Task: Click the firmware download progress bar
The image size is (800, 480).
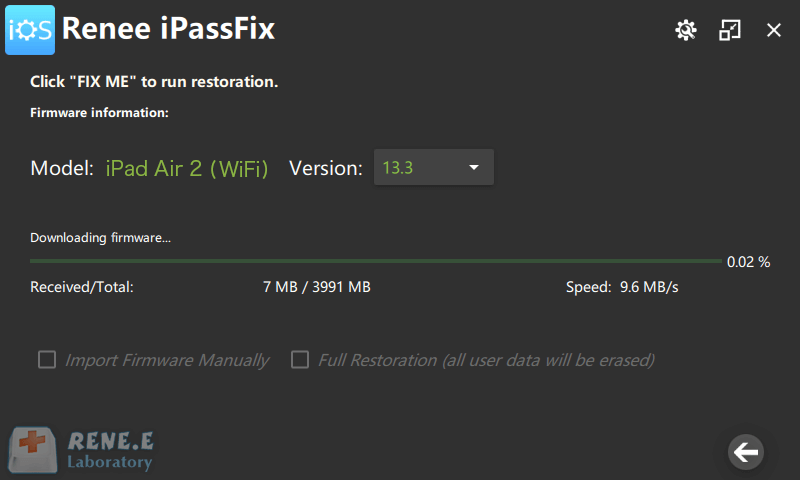Action: (375, 261)
